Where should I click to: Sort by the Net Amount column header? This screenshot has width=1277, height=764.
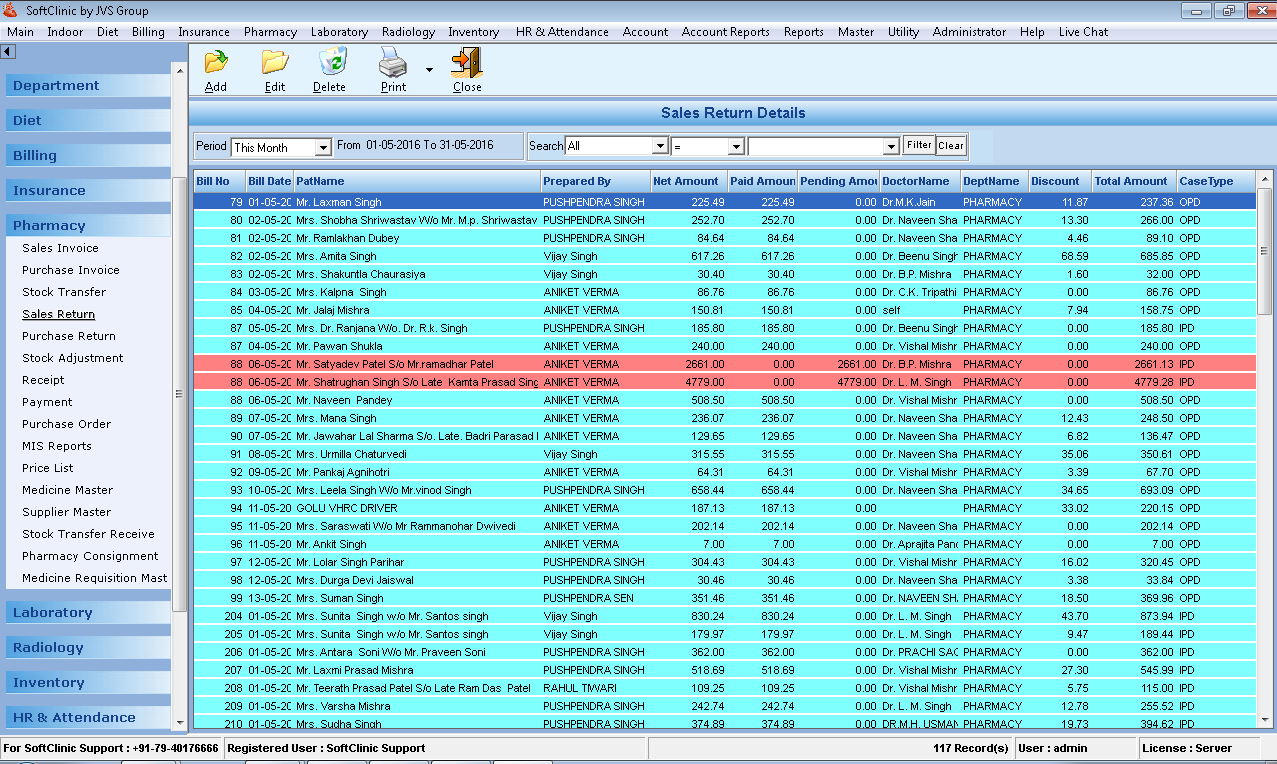pyautogui.click(x=686, y=181)
